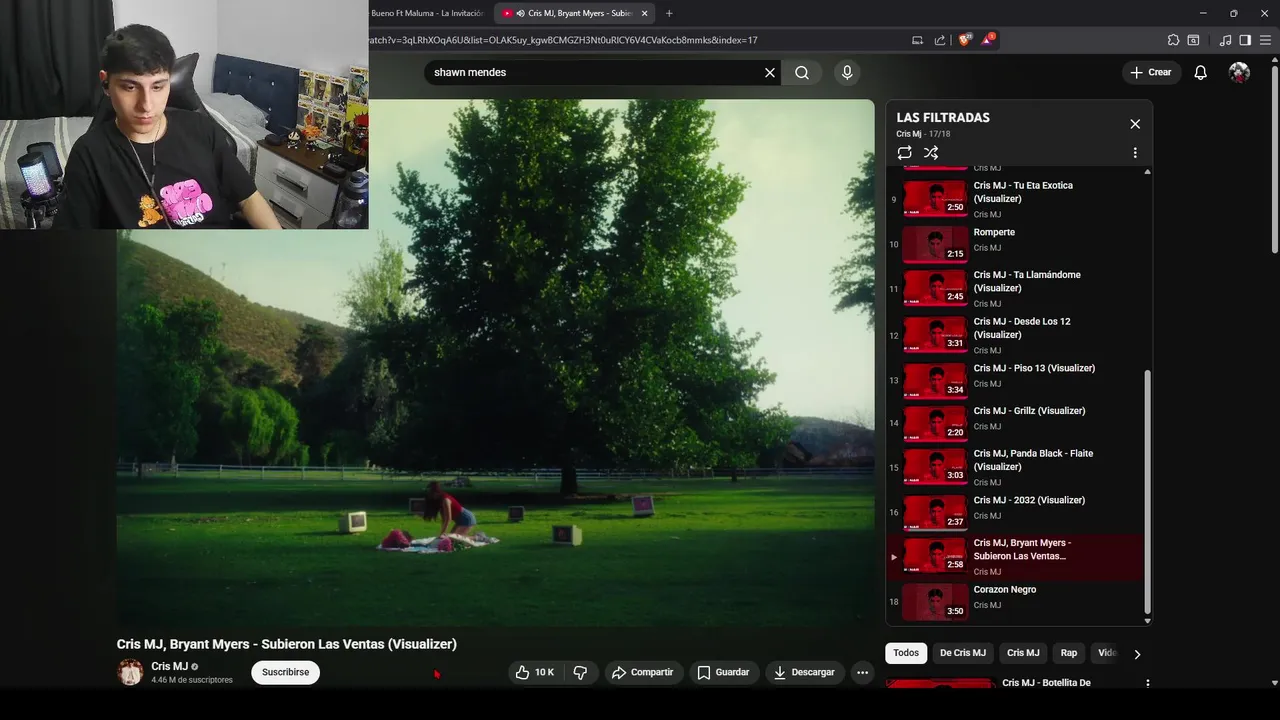Open the account avatar menu
Screen dimensions: 1280x720
(x=1239, y=72)
